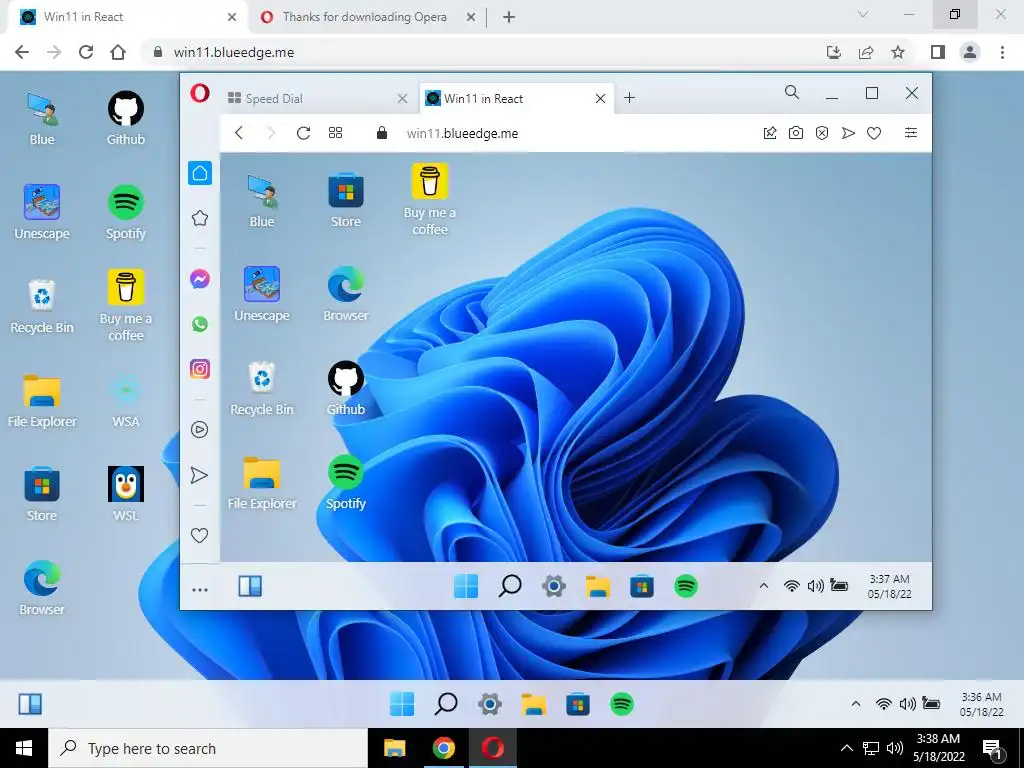Open Buy me a coffee in the Opera desktop
Image resolution: width=1024 pixels, height=768 pixels.
[430, 199]
